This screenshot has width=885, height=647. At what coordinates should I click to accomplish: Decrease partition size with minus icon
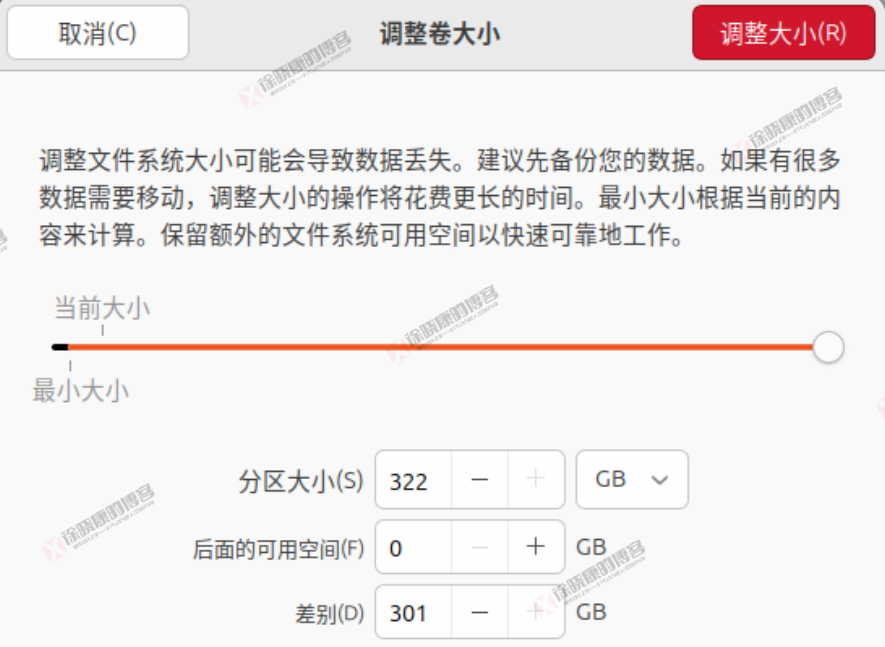click(479, 479)
